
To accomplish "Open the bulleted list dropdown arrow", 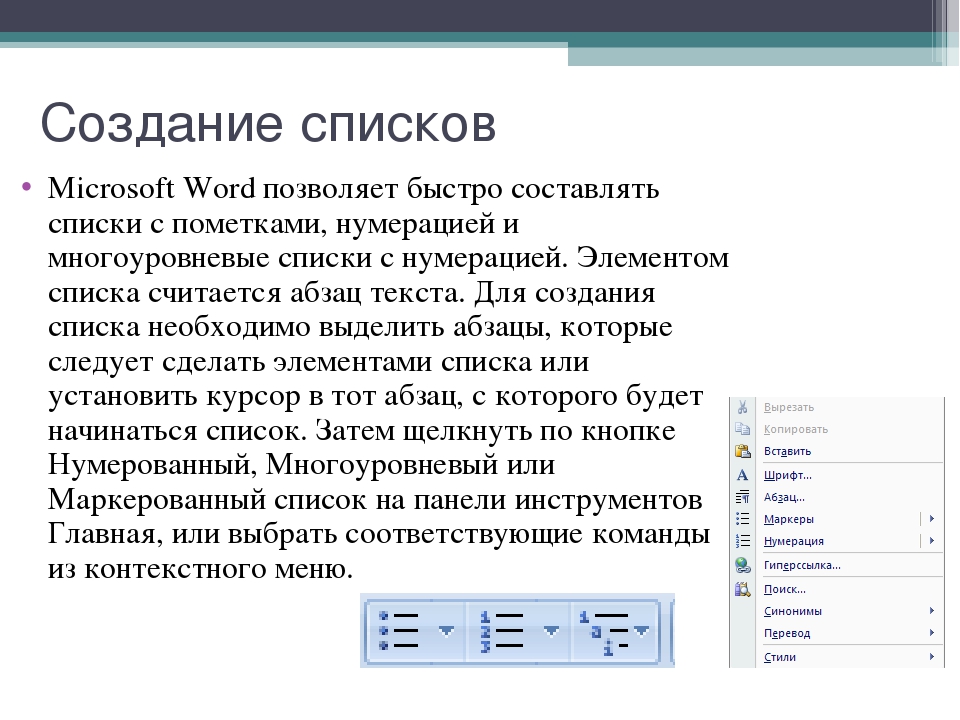I will coord(447,631).
